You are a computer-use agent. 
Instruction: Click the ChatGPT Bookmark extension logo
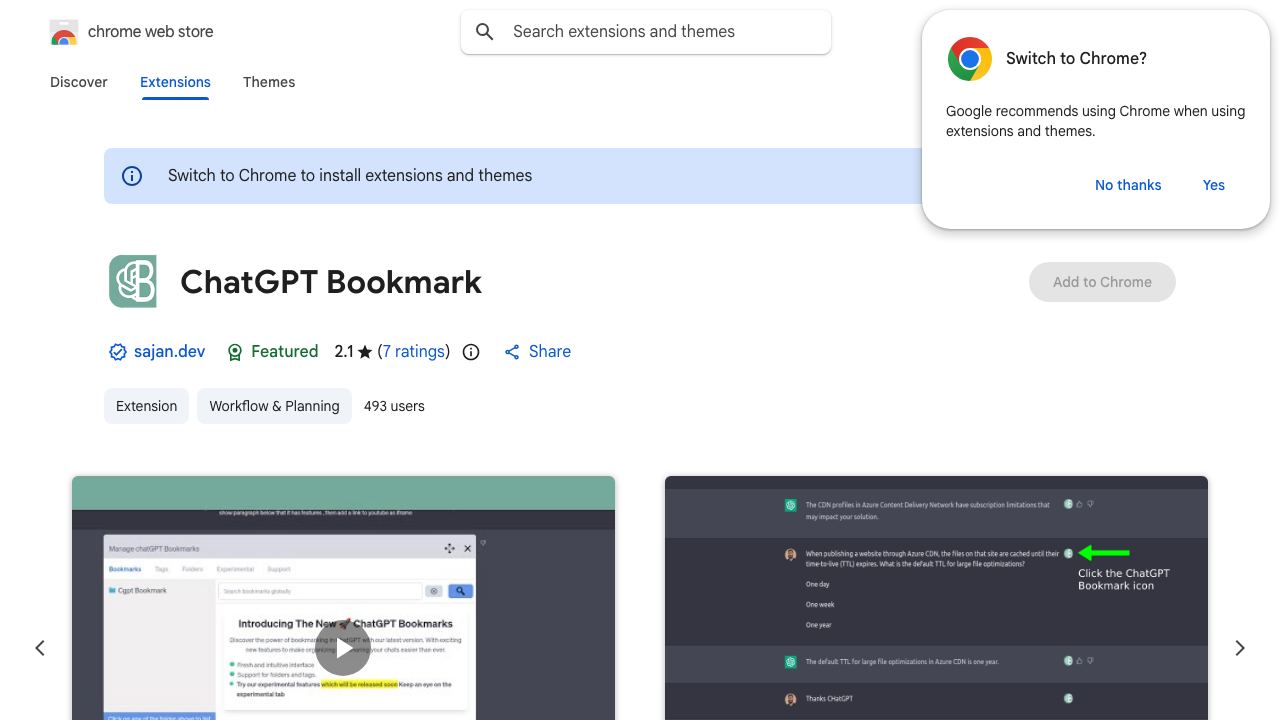133,281
